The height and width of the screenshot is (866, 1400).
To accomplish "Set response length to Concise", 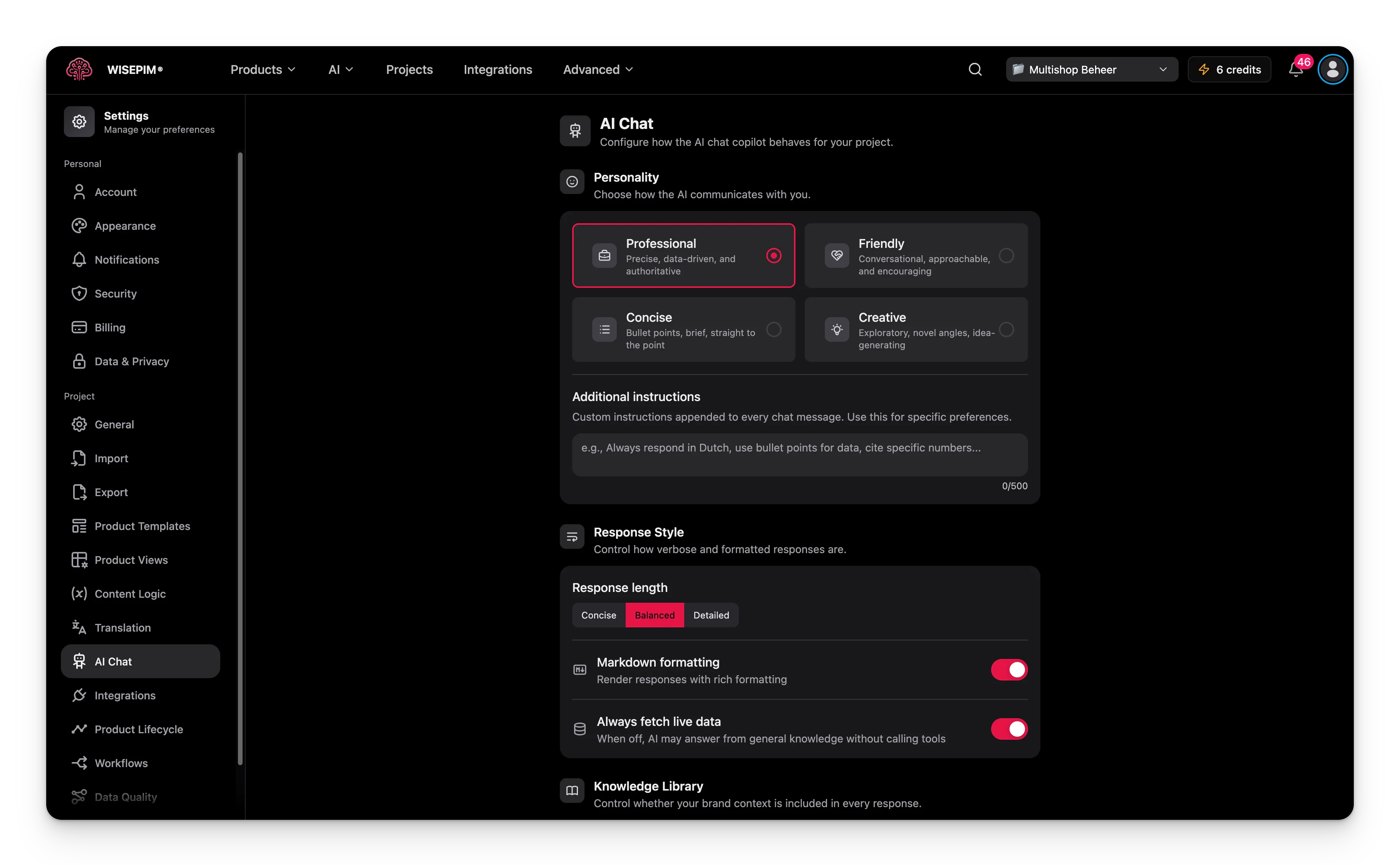I will (599, 615).
